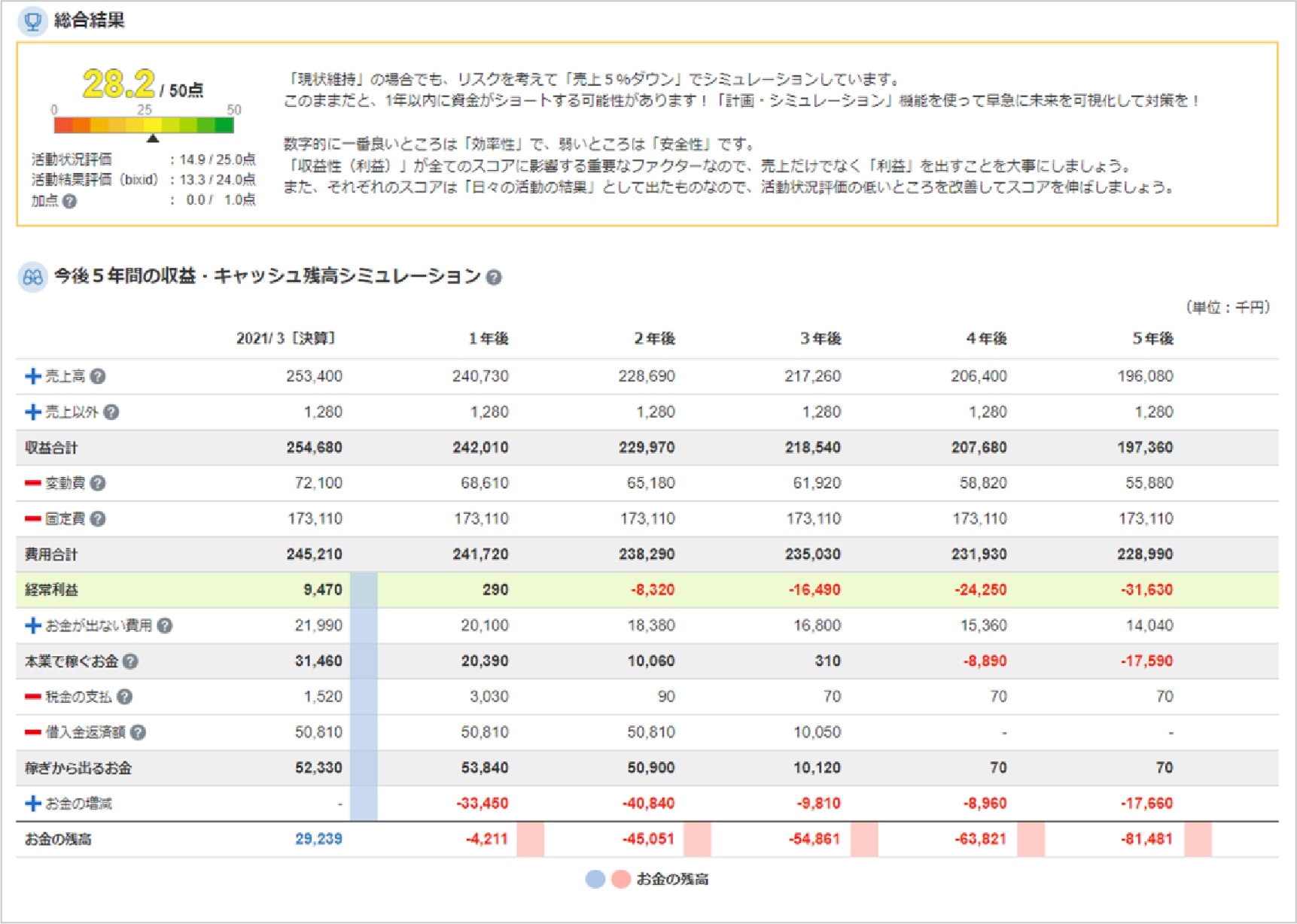Show help for 変動費 row
Viewport: 1297px width, 924px height.
click(98, 483)
